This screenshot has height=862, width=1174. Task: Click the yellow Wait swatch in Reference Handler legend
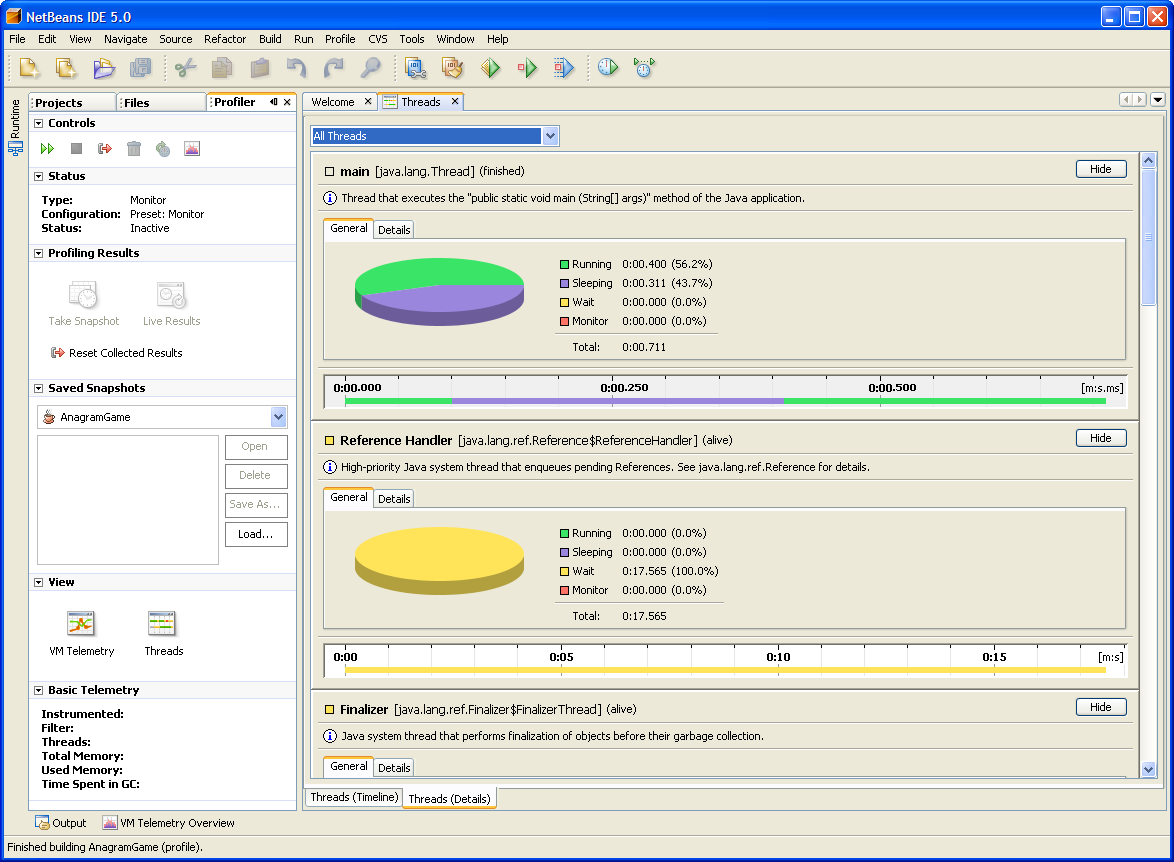565,571
